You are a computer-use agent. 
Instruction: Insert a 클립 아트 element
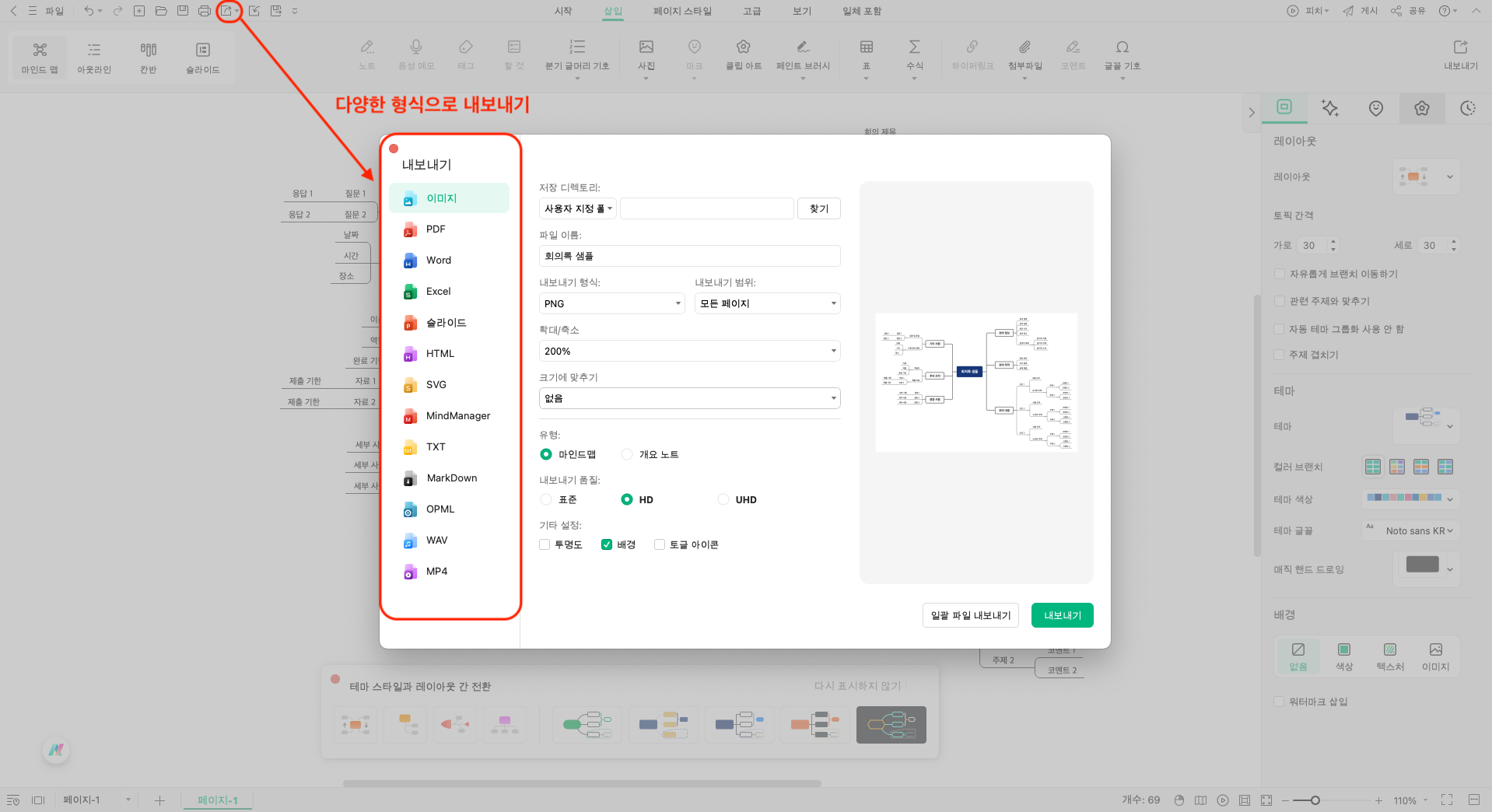point(742,54)
